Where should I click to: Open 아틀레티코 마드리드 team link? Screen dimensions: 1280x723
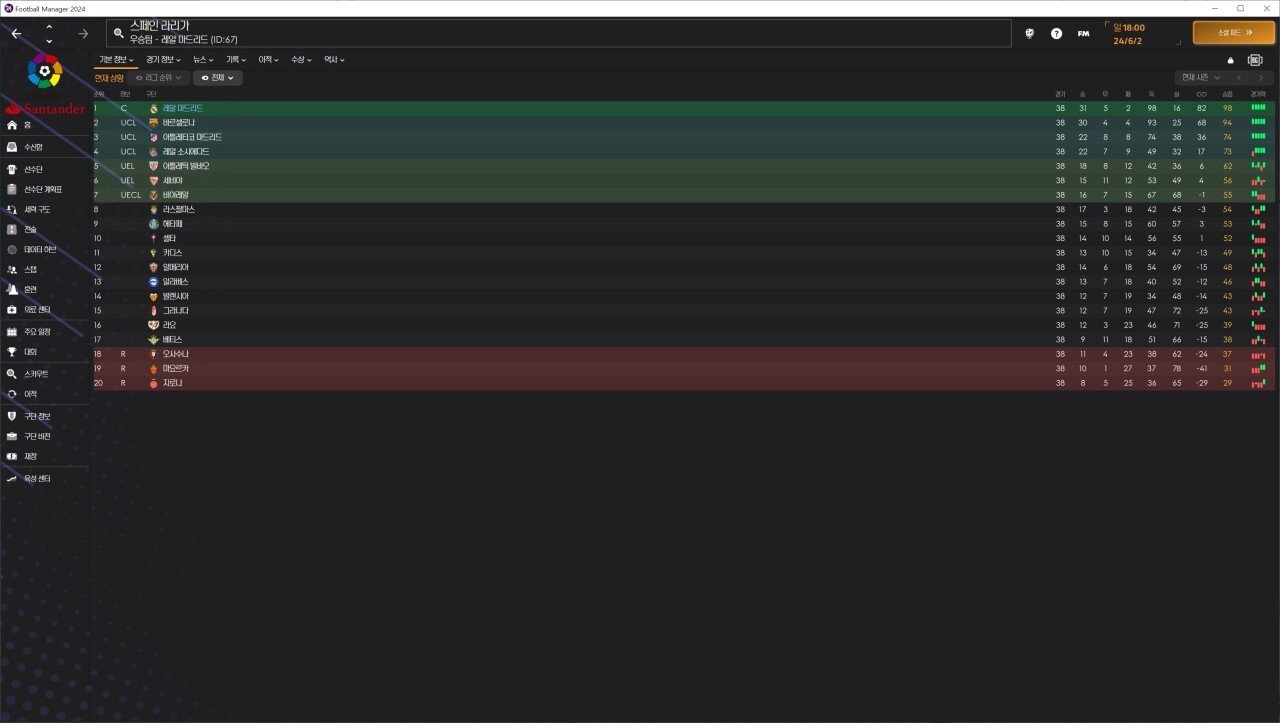click(x=192, y=137)
